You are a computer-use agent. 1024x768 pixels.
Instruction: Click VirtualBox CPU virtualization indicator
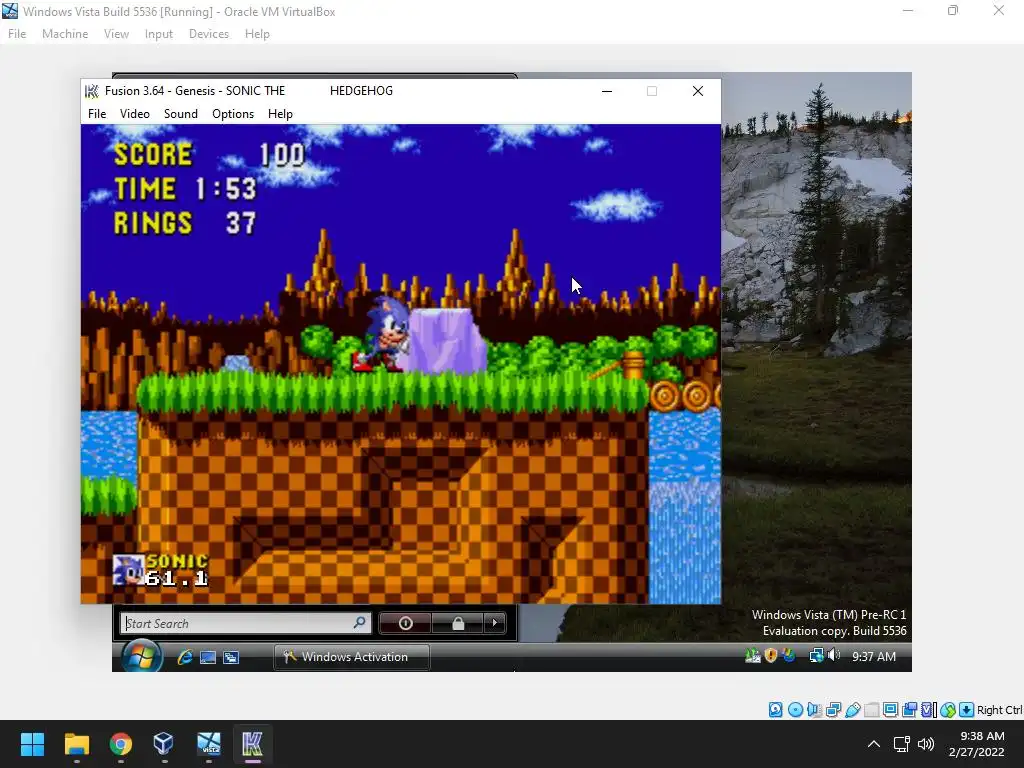point(929,710)
